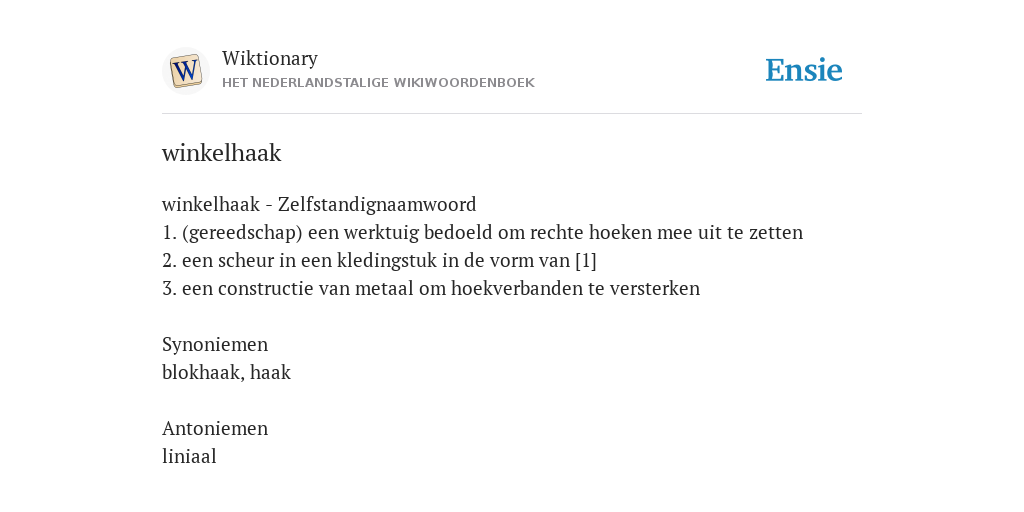Viewport: 1024px width, 512px height.
Task: Click the horizontal divider below header
Action: (512, 114)
